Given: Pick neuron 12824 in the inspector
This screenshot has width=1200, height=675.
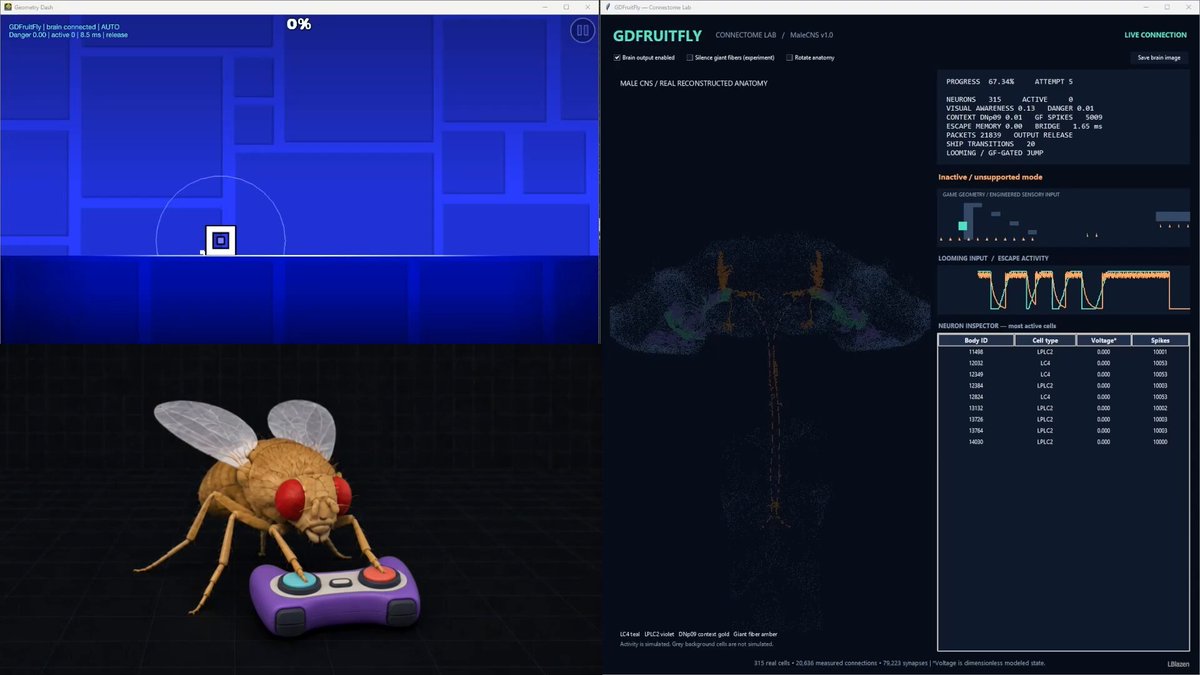Looking at the screenshot, I should (1063, 397).
